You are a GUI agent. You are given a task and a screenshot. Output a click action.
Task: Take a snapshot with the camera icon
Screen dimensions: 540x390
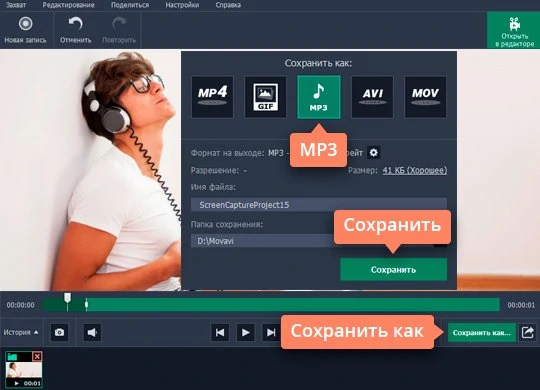coord(59,332)
